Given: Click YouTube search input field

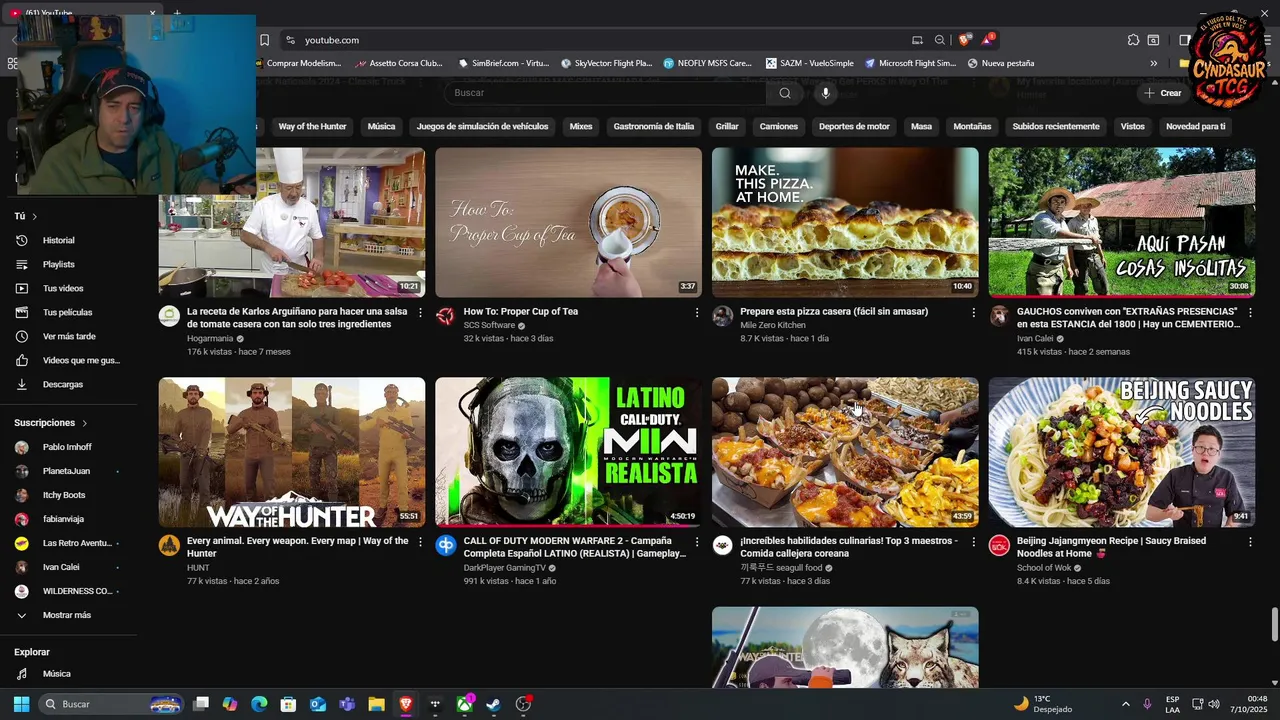Looking at the screenshot, I should pyautogui.click(x=605, y=93).
